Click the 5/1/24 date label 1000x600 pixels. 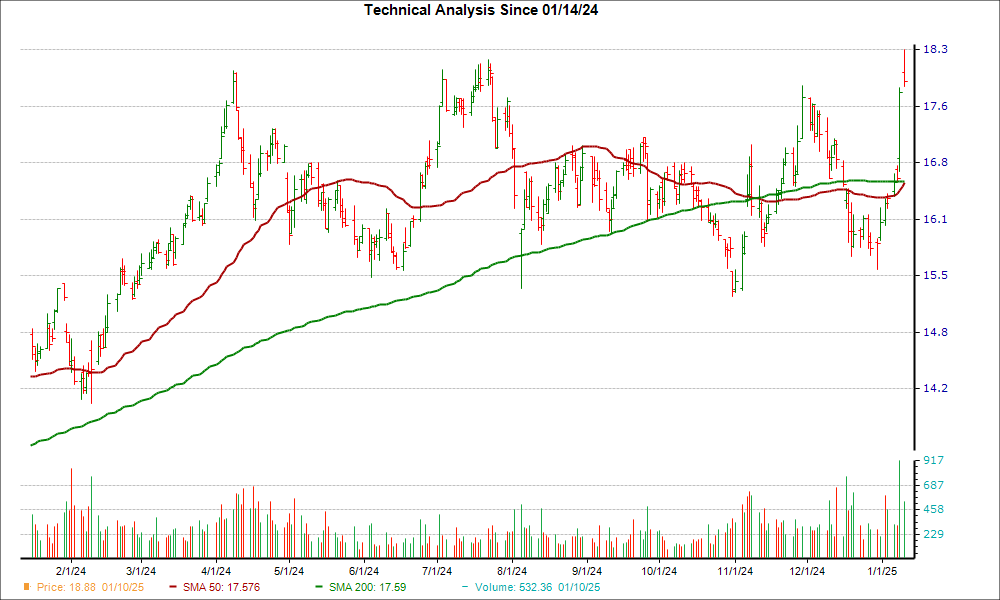coord(289,571)
